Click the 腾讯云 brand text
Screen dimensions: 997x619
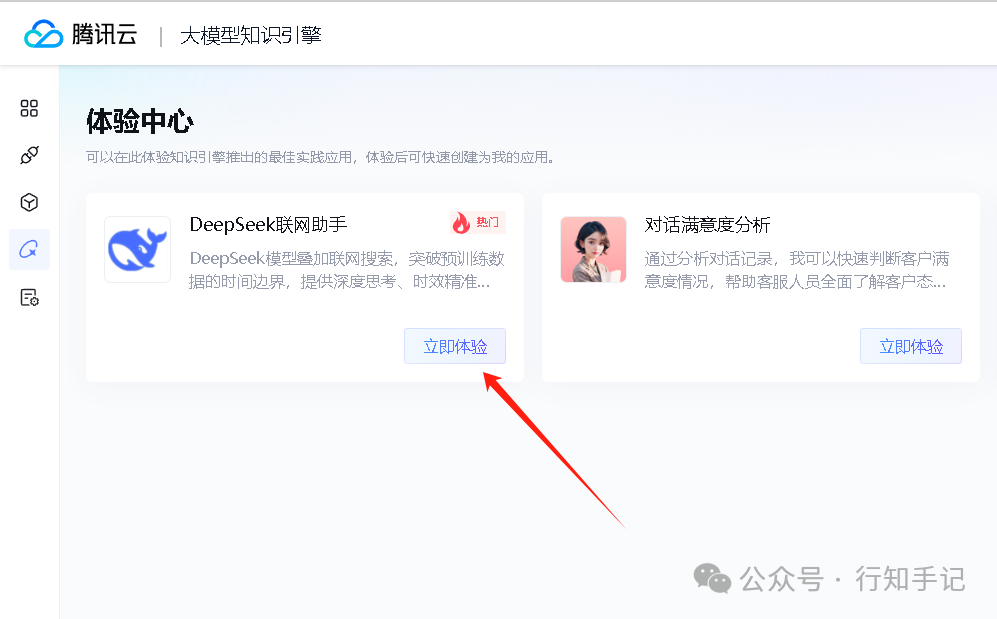(x=104, y=34)
